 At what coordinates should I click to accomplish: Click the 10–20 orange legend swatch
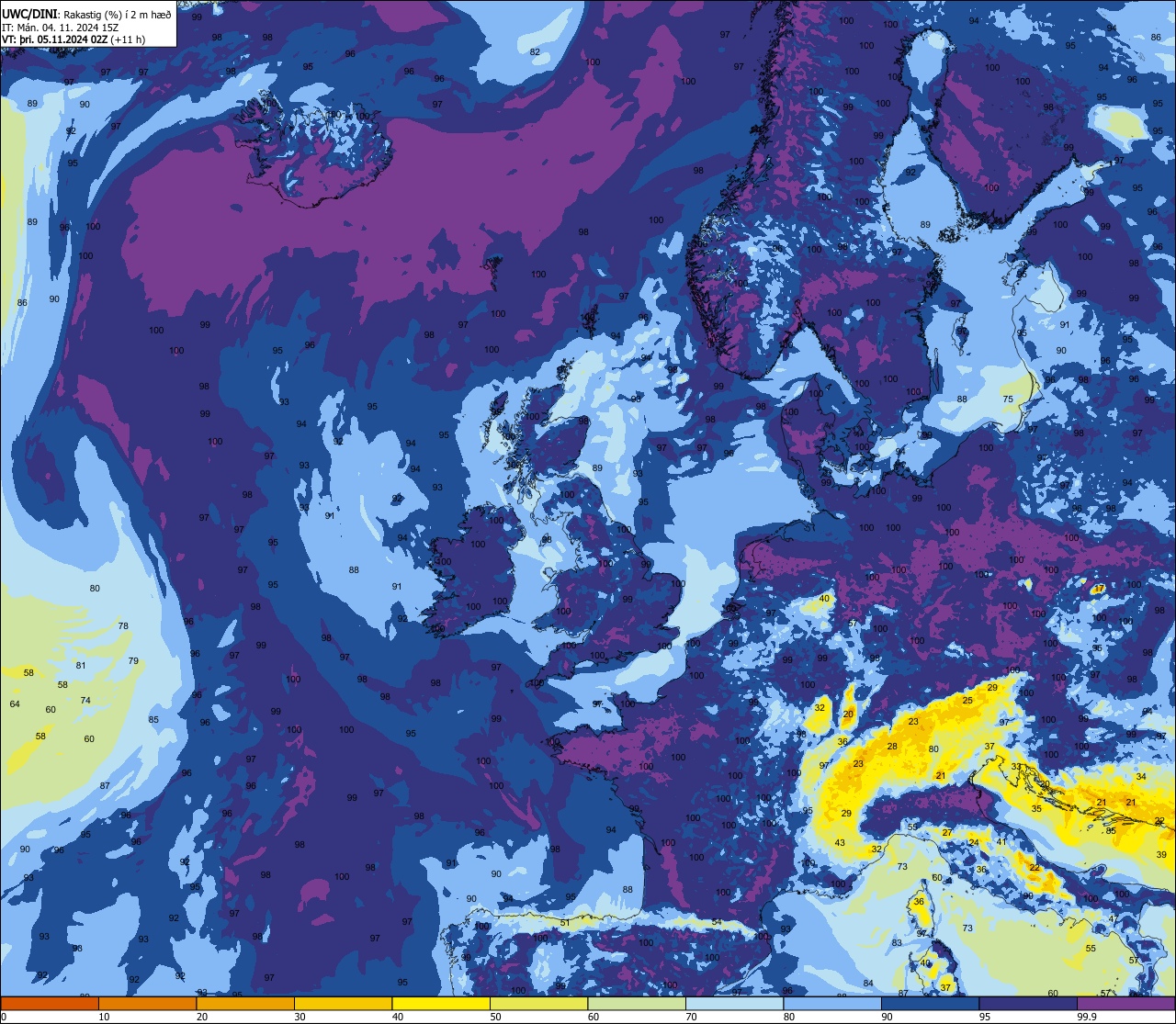[x=147, y=1003]
